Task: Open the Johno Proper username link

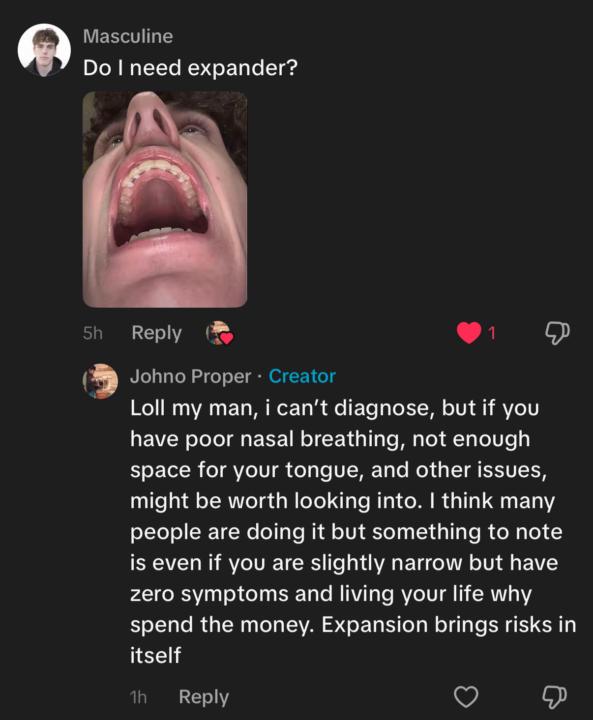Action: (x=191, y=377)
